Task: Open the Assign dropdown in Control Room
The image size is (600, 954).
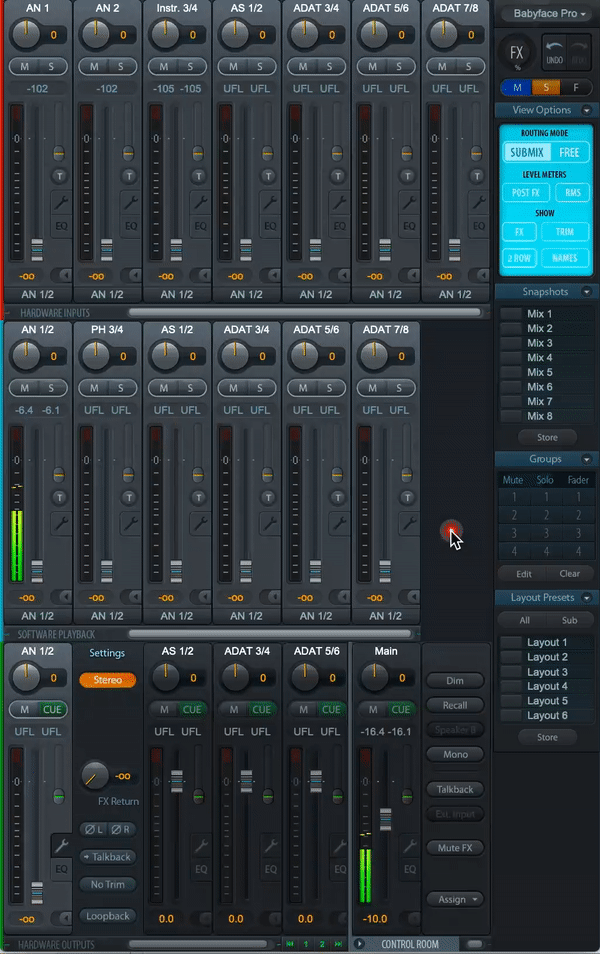Action: (x=455, y=899)
